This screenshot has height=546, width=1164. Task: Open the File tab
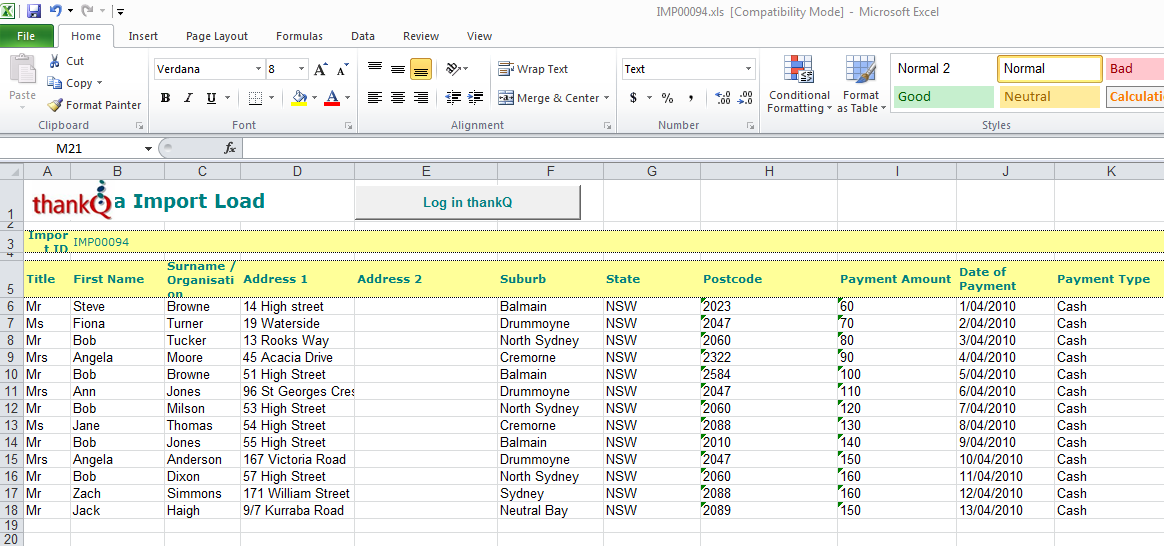pos(26,36)
